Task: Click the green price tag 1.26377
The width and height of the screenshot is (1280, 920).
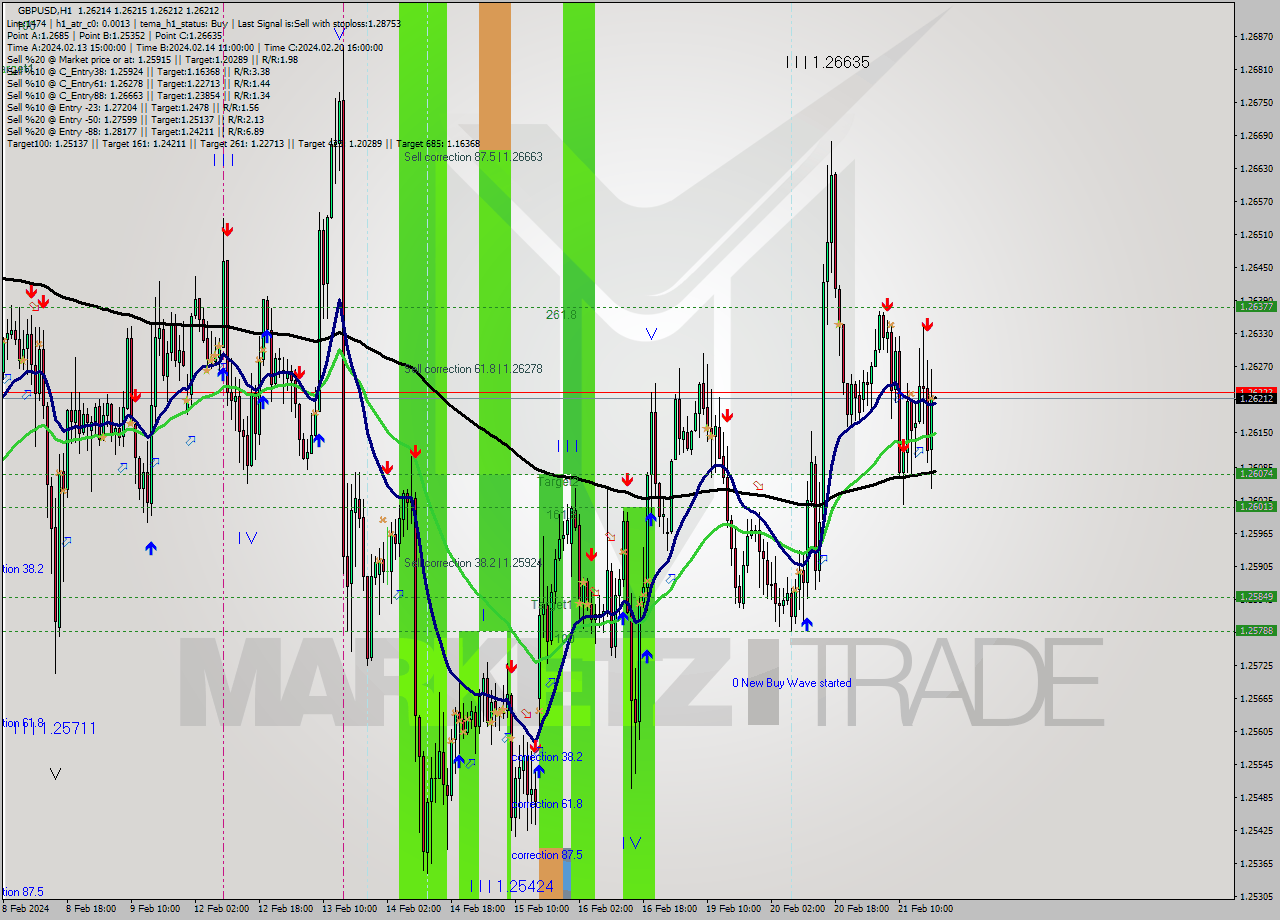Action: coord(1257,307)
